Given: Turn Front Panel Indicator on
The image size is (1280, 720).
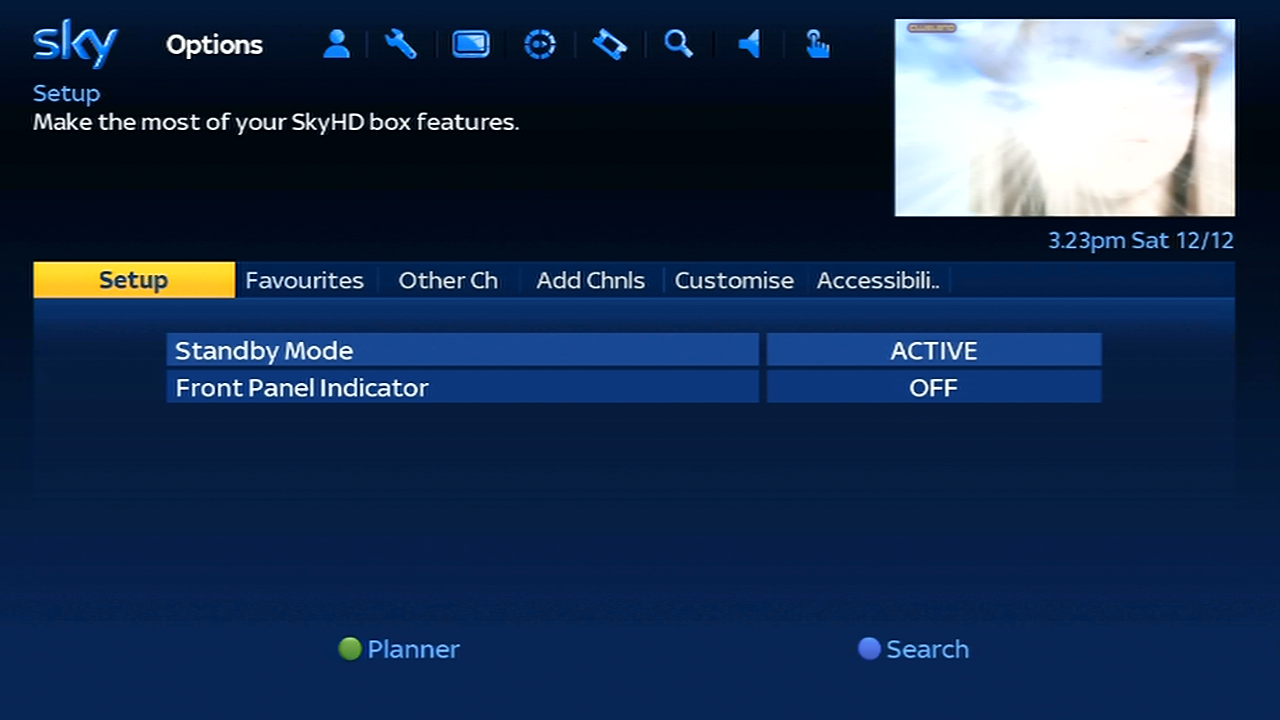Looking at the screenshot, I should (933, 388).
